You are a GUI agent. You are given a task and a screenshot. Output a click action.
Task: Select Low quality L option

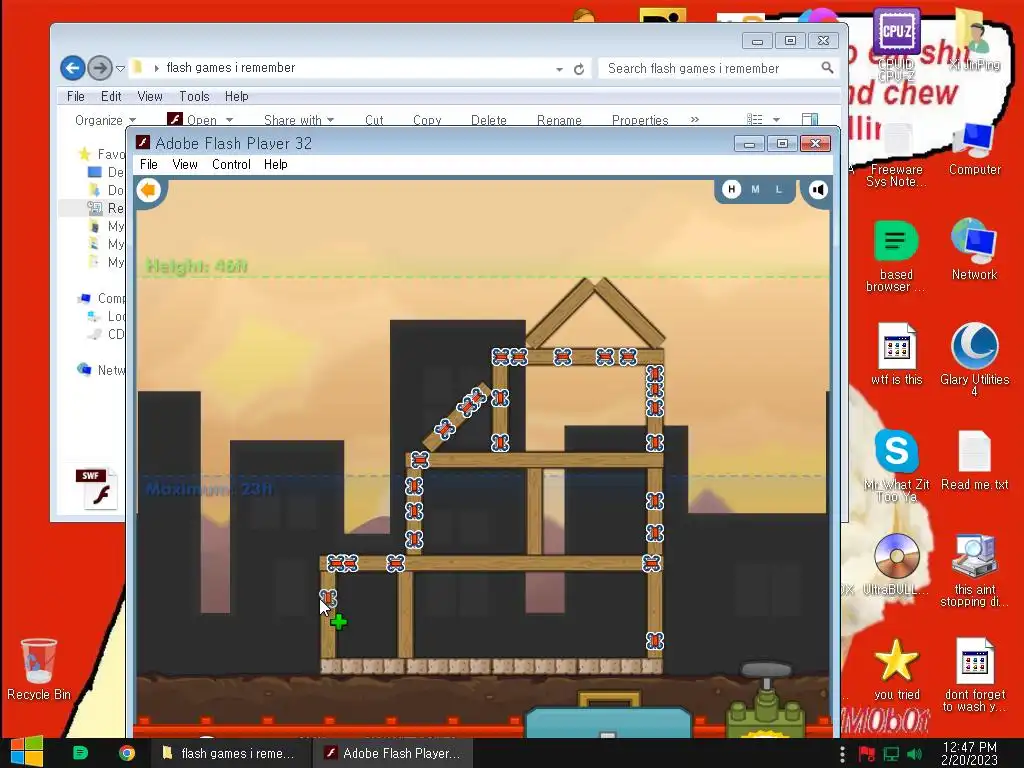(x=778, y=189)
